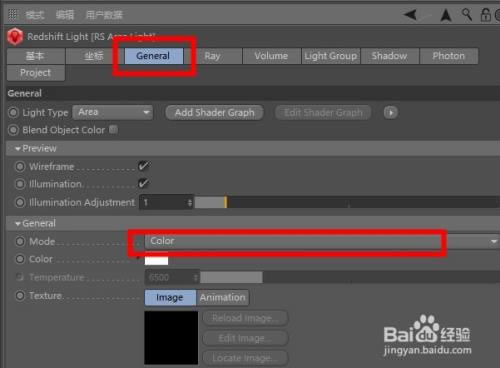Select the Animation texture button
The height and width of the screenshot is (368, 500).
click(x=222, y=297)
